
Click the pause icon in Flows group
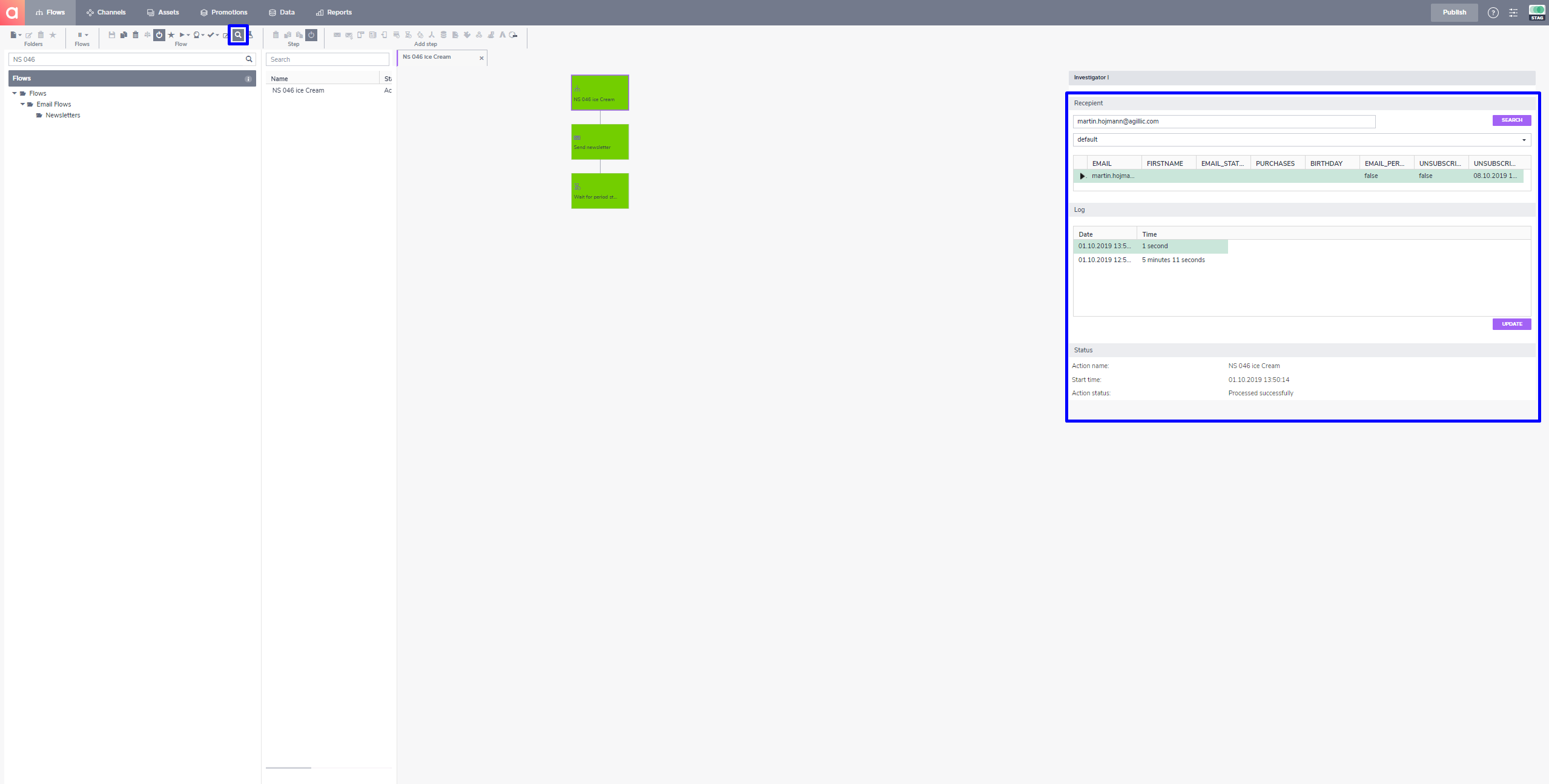[x=80, y=35]
